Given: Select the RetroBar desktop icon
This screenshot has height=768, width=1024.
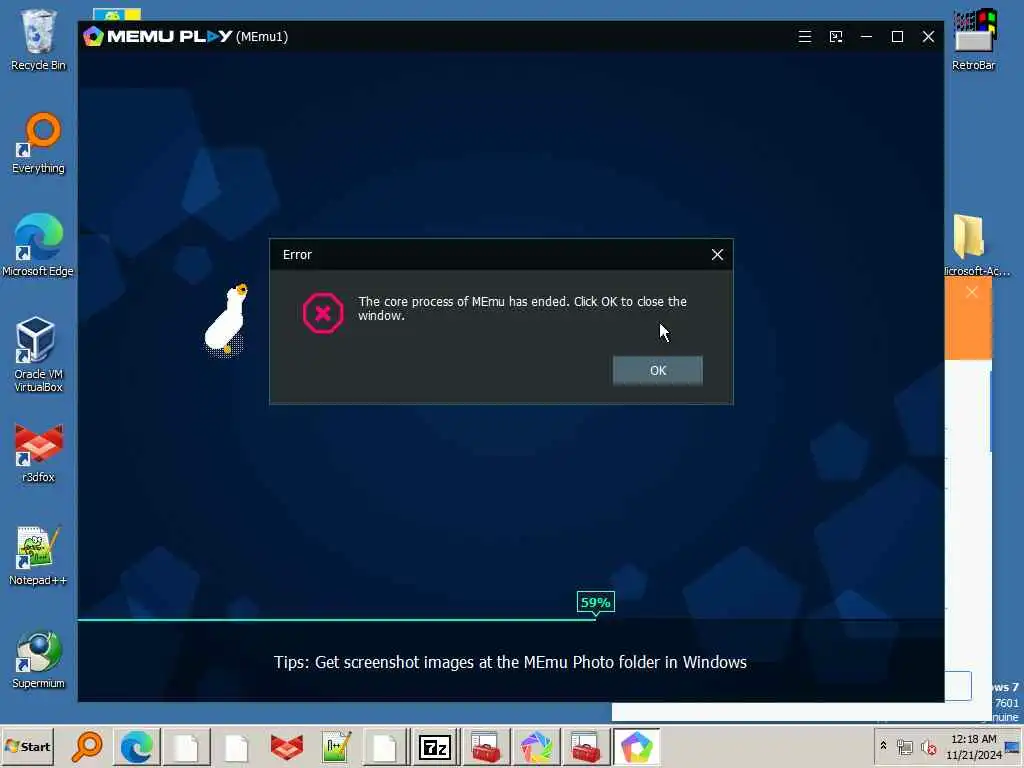Looking at the screenshot, I should 974,40.
